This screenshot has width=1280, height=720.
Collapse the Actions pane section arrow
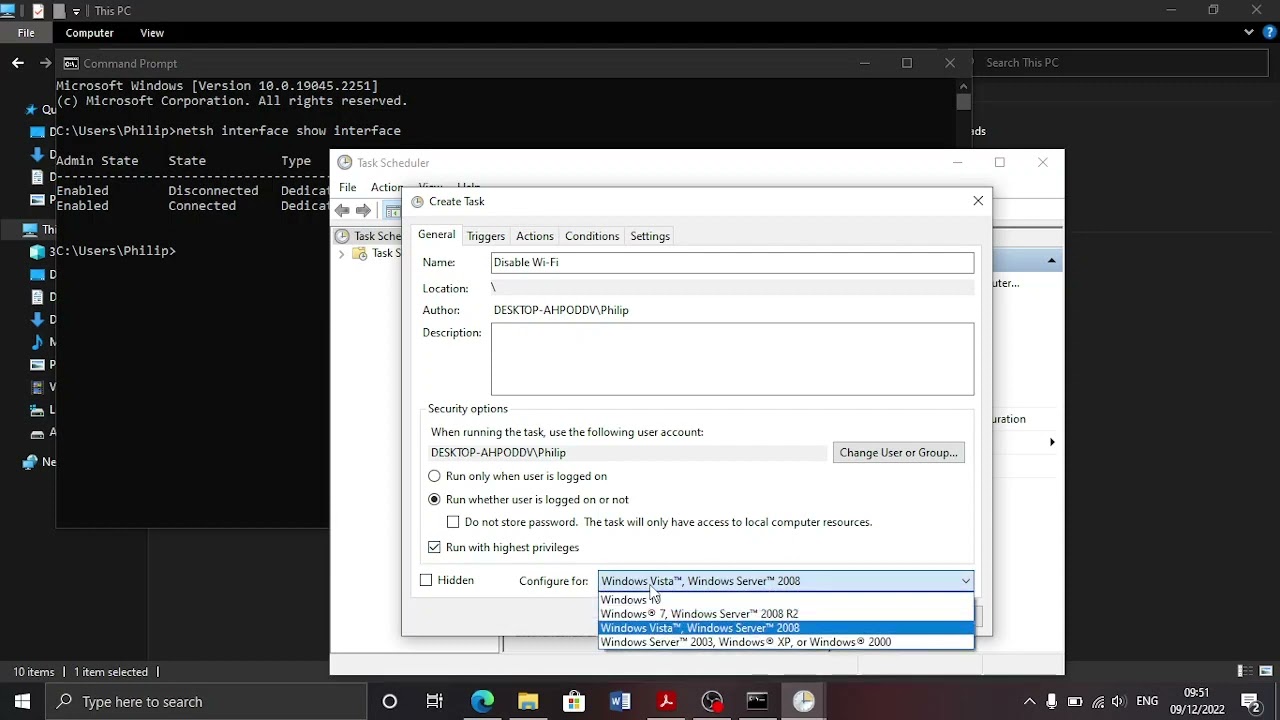click(1051, 261)
